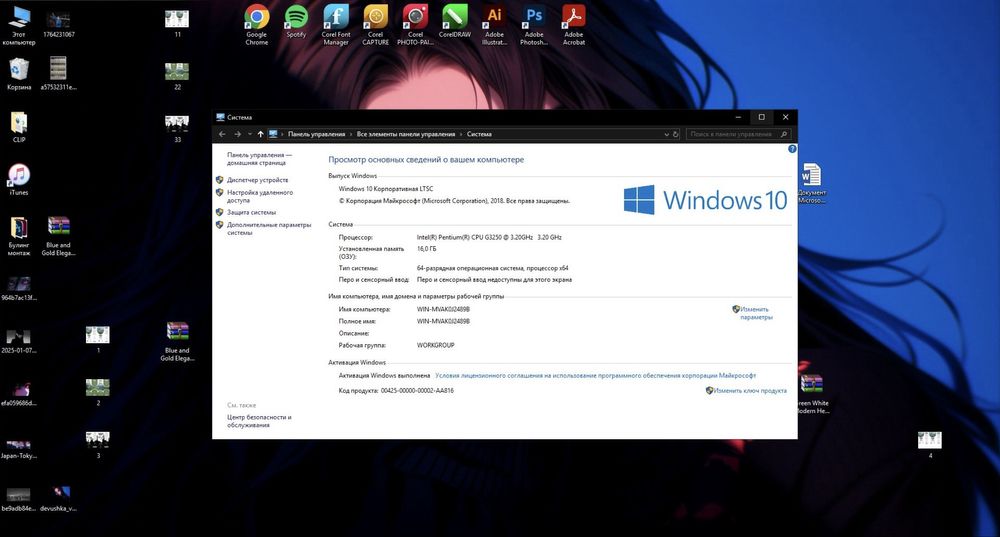The width and height of the screenshot is (1000, 537).
Task: Click 'Изменить ключ продукта' link
Action: click(750, 391)
